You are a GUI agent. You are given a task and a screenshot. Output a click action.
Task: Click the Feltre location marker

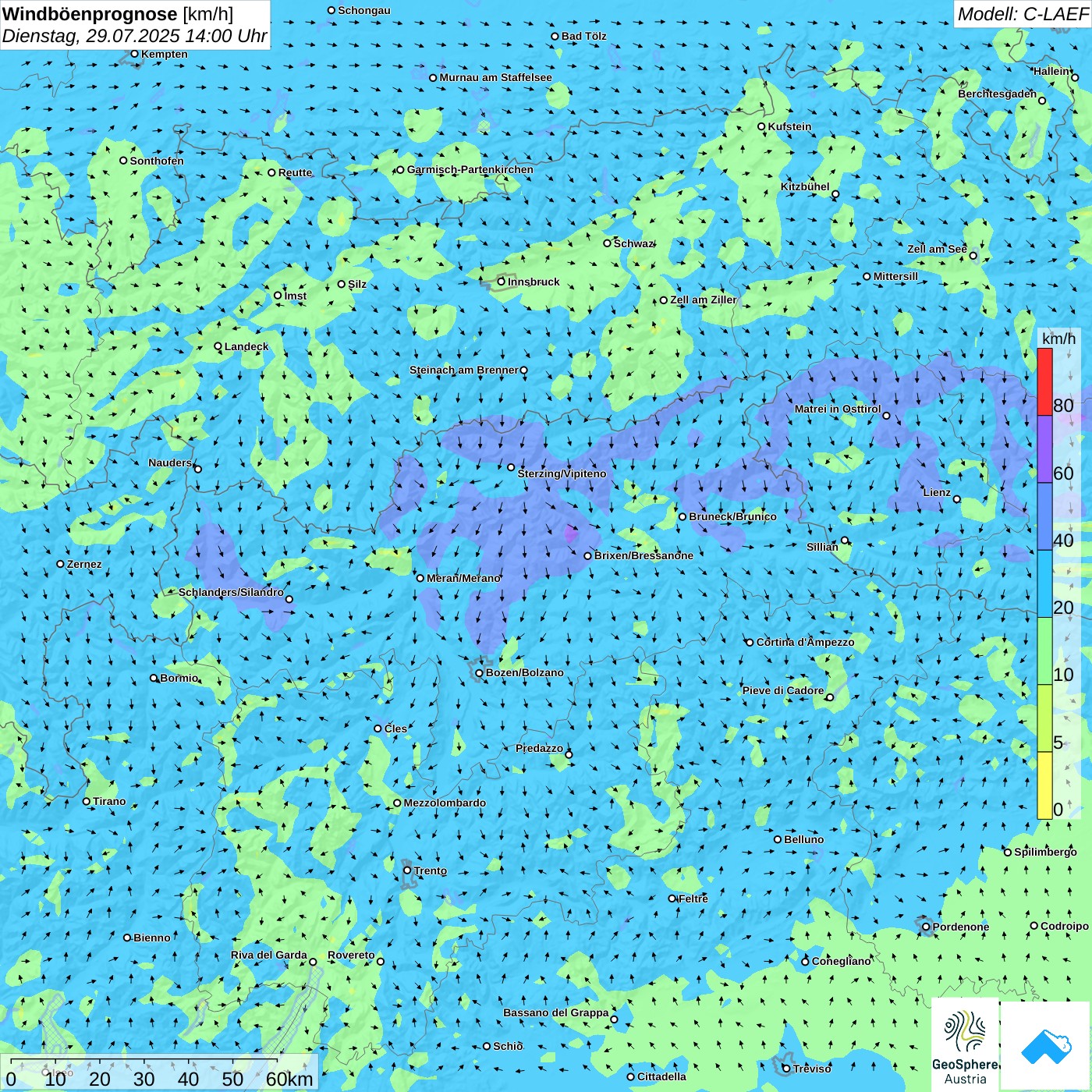672,899
